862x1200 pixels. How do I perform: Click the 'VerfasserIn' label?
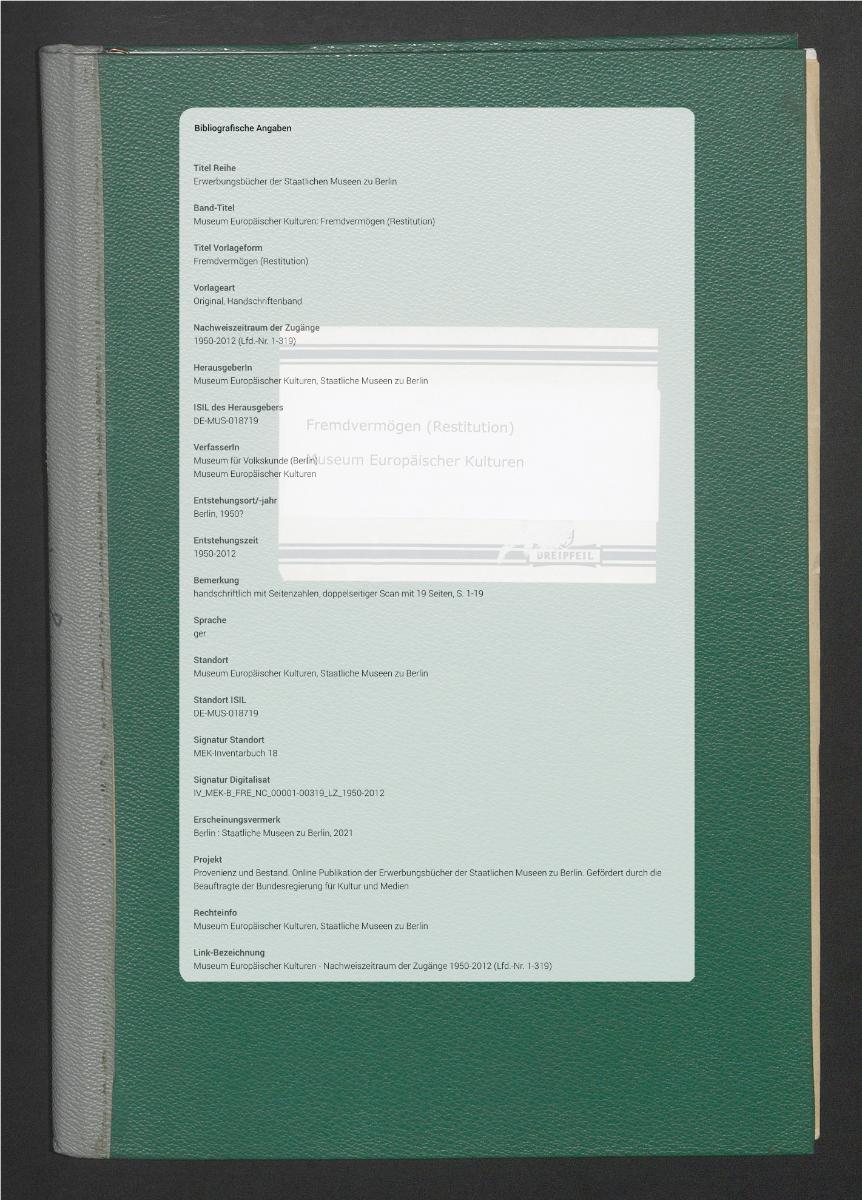(x=216, y=447)
